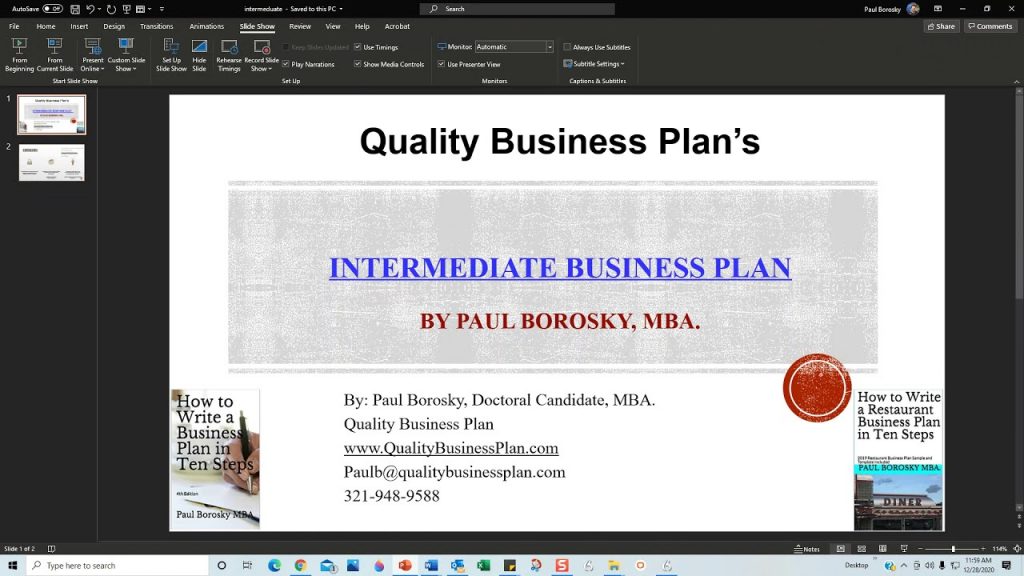Expand the file name saved-location dropdown
Image resolution: width=1024 pixels, height=576 pixels.
[x=341, y=9]
